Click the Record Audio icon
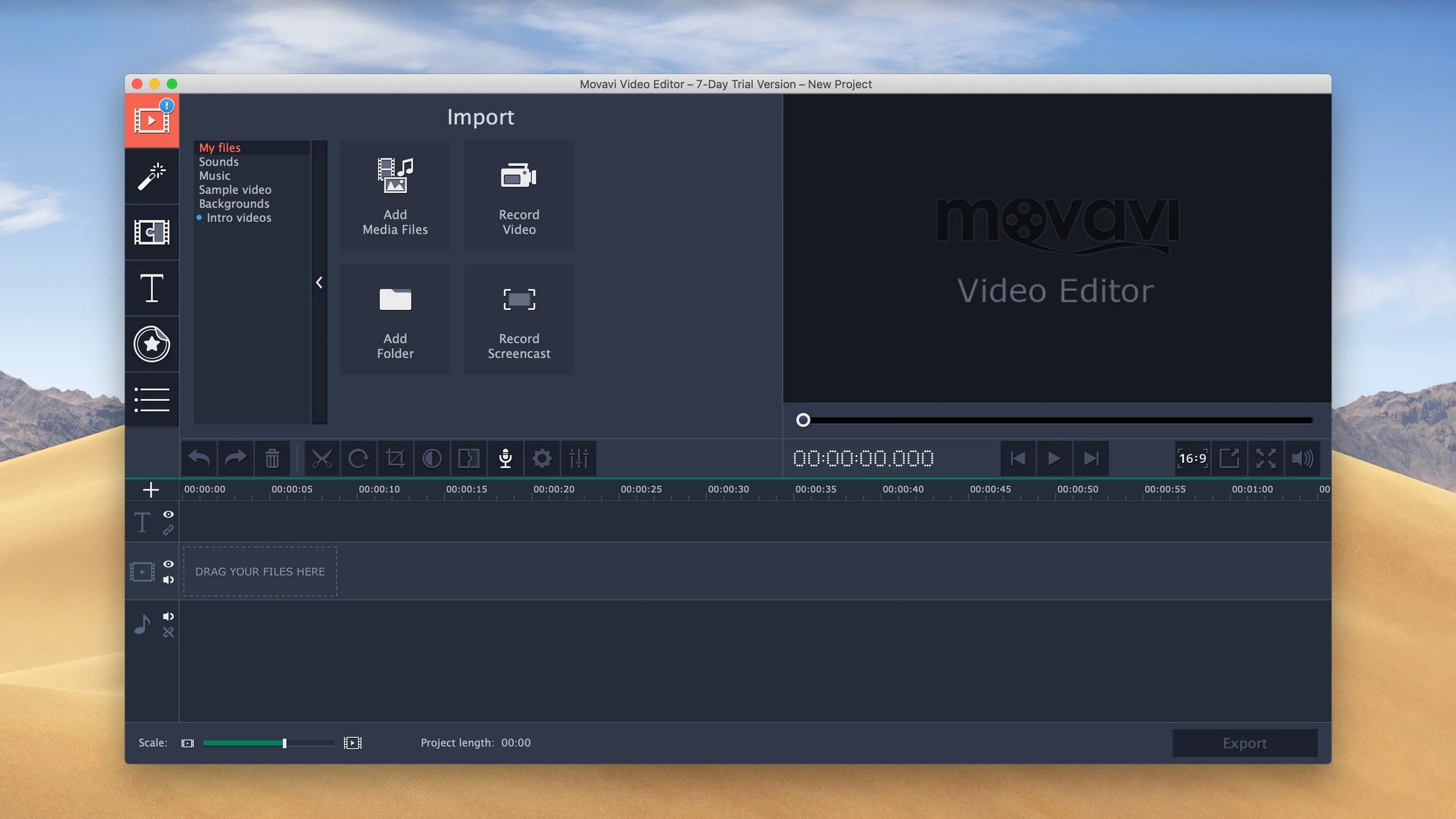This screenshot has width=1456, height=819. (505, 459)
